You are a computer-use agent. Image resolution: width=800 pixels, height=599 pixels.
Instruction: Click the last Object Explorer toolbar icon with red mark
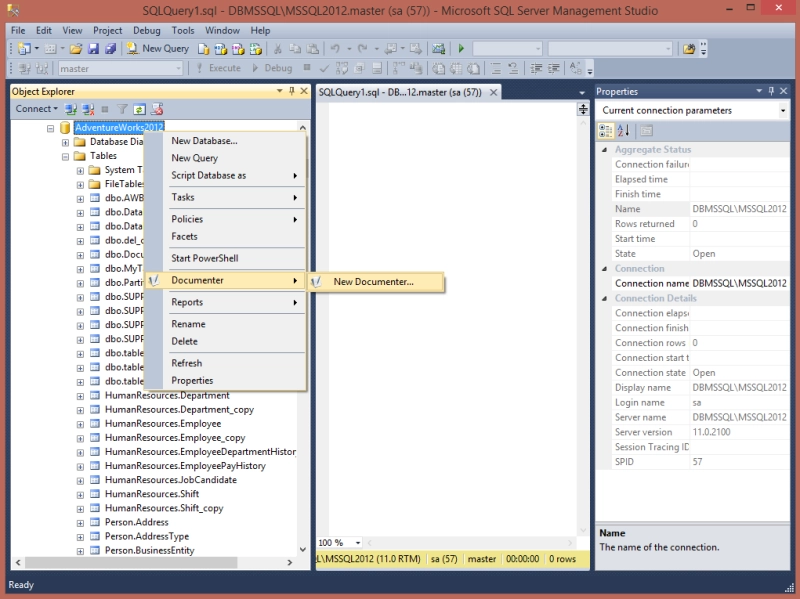coord(157,109)
